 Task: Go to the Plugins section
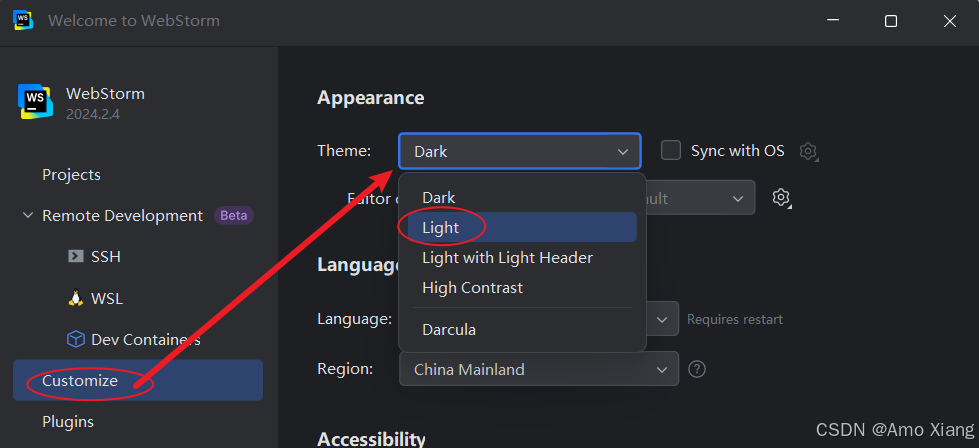point(68,422)
